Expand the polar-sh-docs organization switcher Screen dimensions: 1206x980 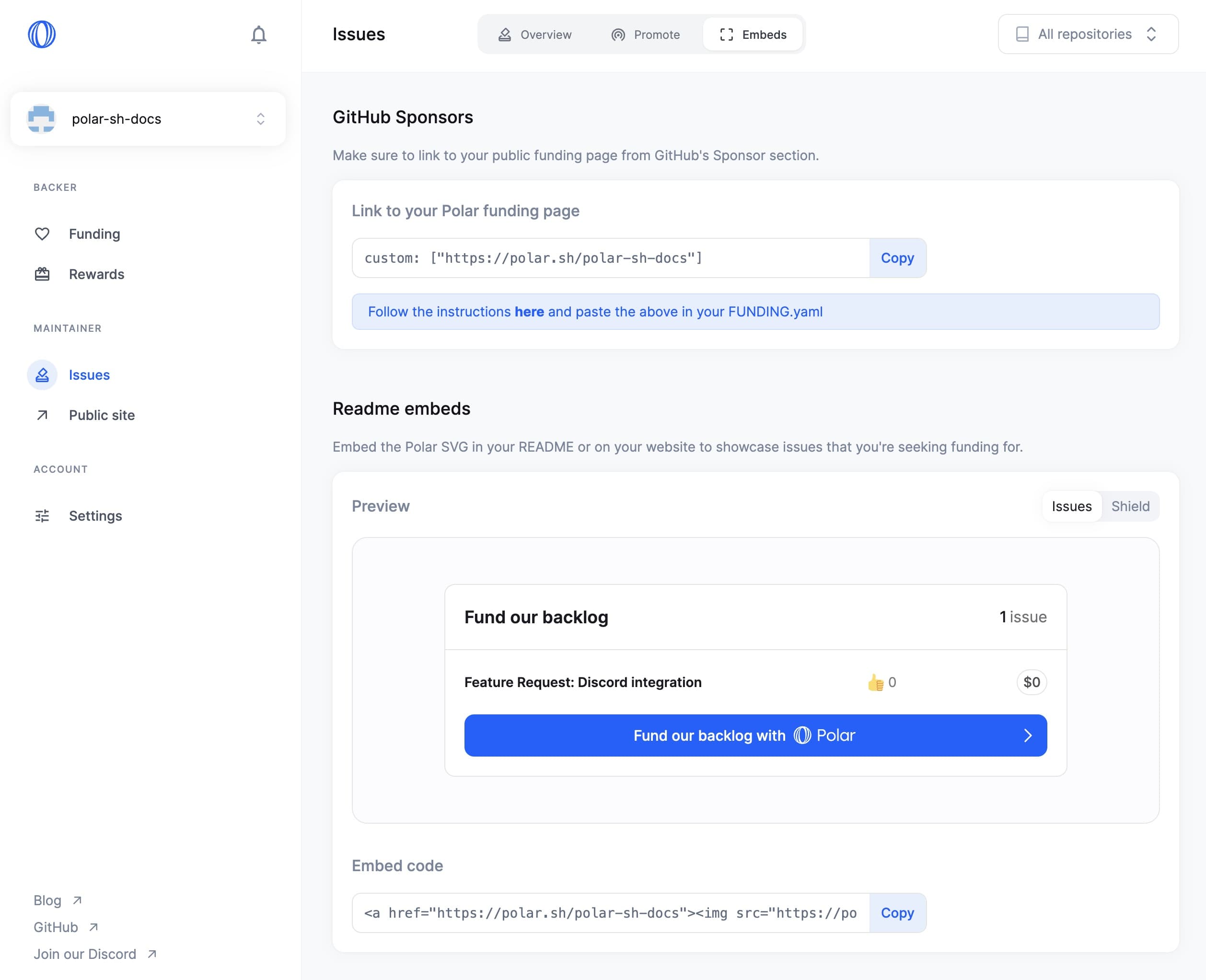coord(148,118)
